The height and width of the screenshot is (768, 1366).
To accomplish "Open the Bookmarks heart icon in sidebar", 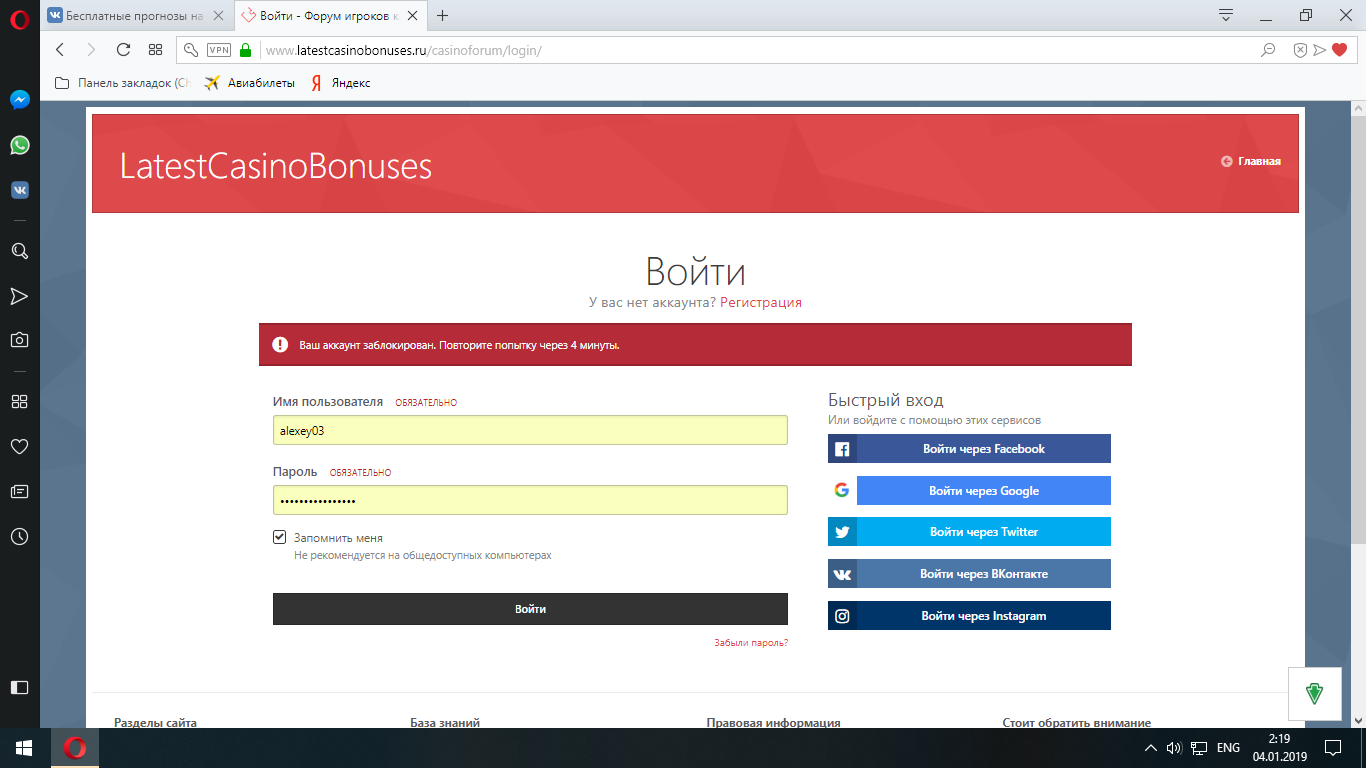I will [19, 446].
